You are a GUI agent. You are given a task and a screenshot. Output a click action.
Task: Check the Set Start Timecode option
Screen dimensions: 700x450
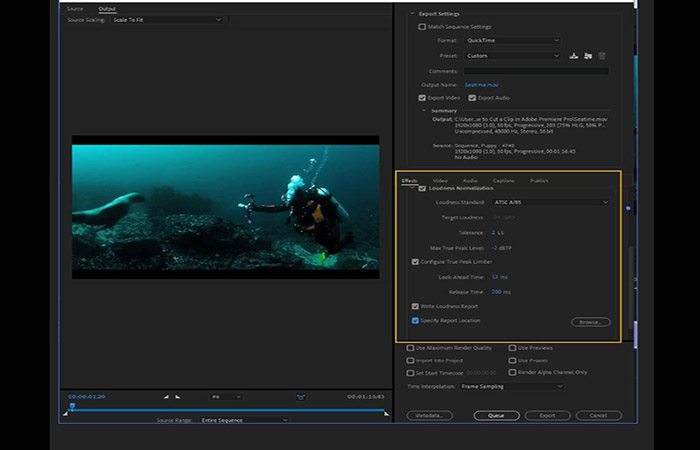(x=410, y=373)
